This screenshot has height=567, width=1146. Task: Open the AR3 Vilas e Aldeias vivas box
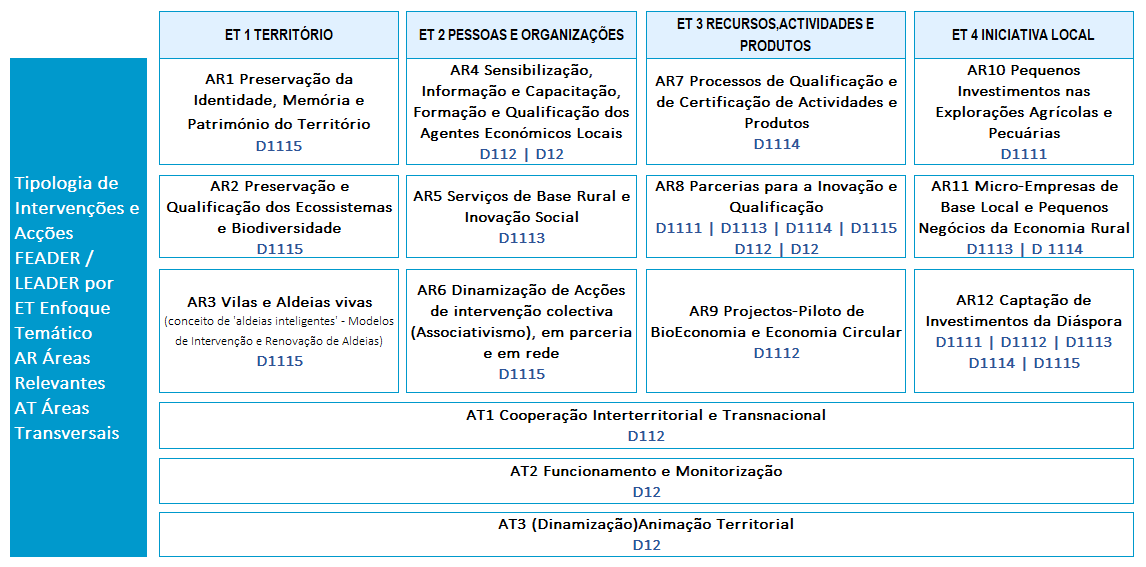tap(278, 330)
